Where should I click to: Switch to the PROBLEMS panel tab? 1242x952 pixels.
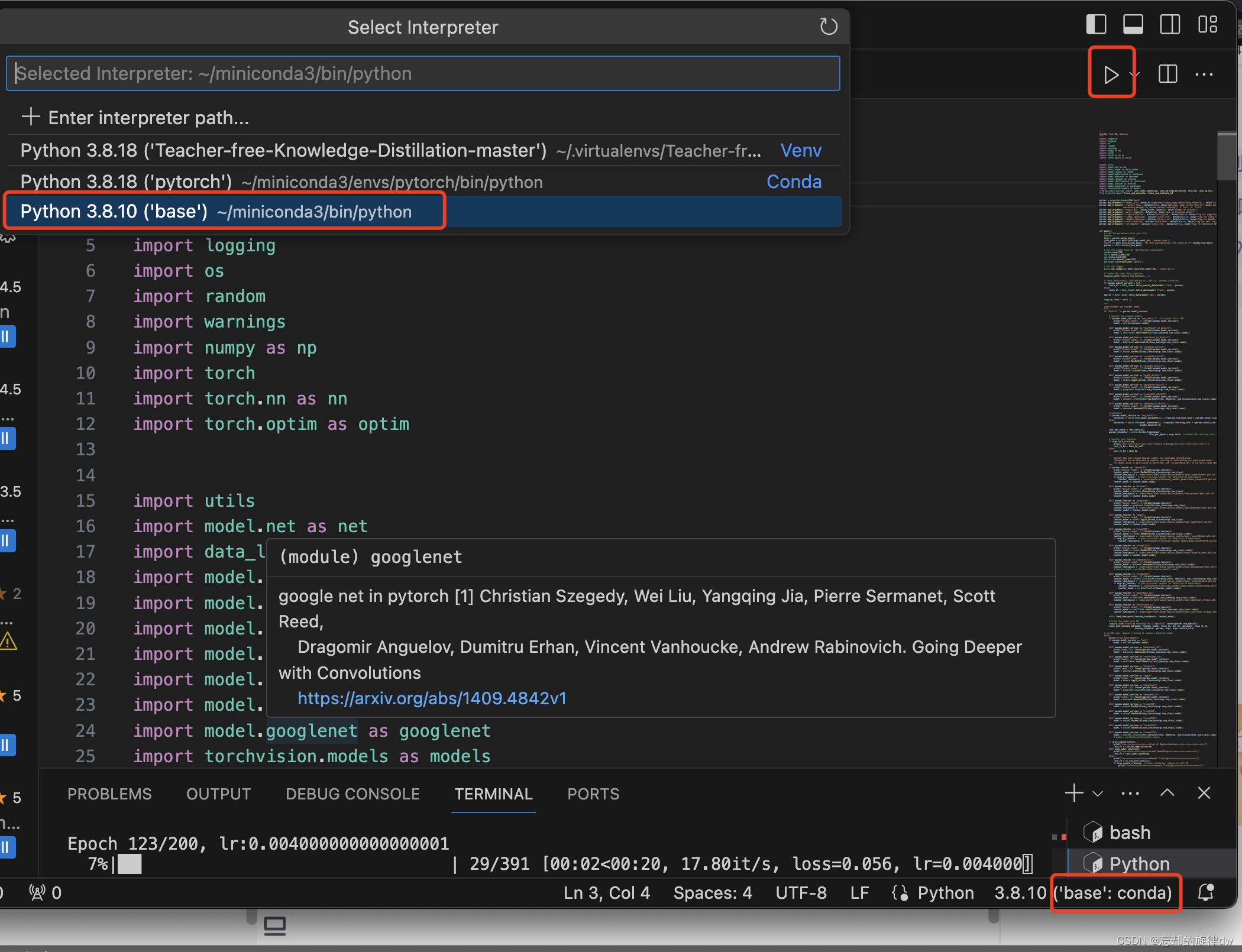pyautogui.click(x=109, y=794)
